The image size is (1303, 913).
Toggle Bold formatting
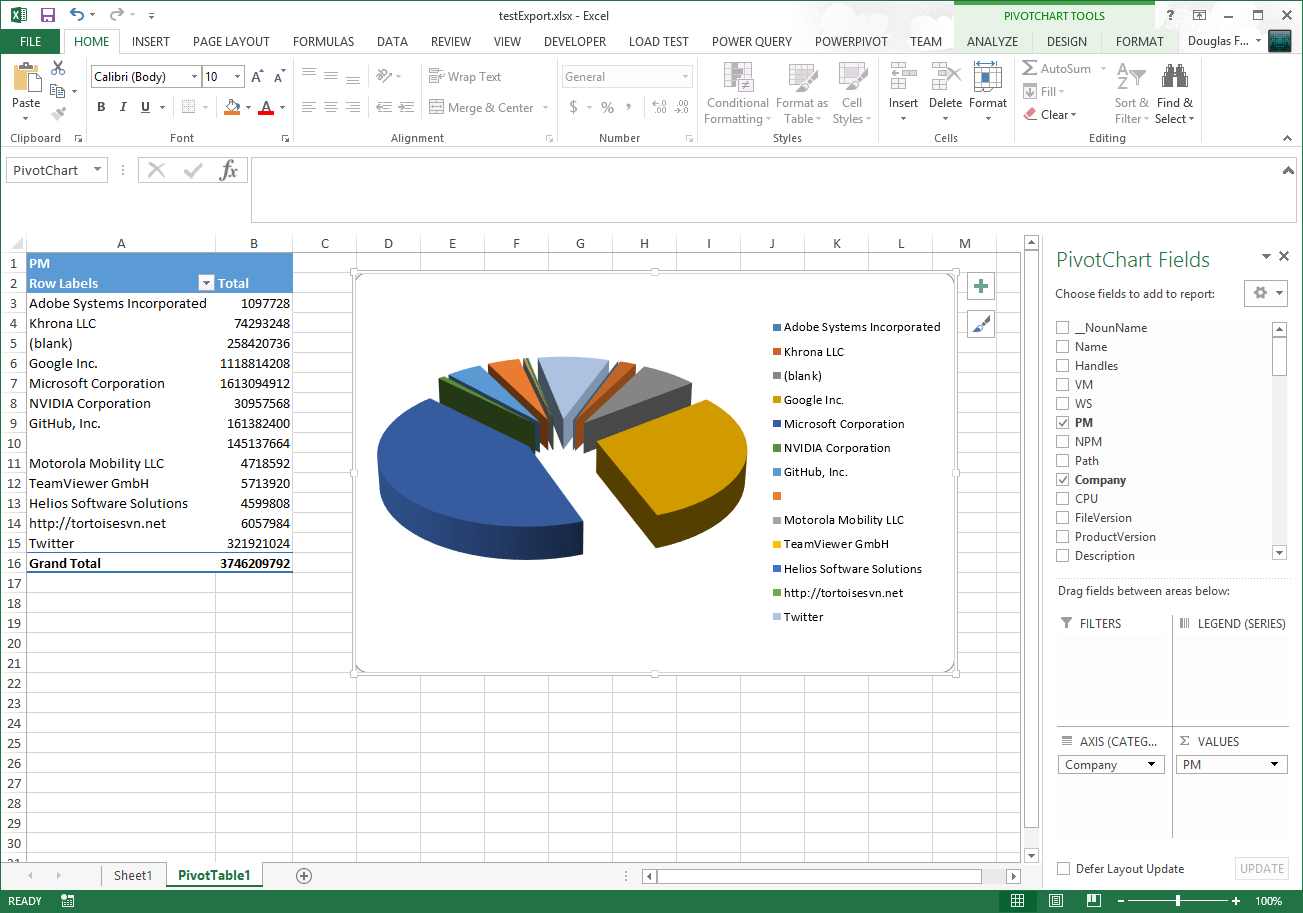pos(101,107)
